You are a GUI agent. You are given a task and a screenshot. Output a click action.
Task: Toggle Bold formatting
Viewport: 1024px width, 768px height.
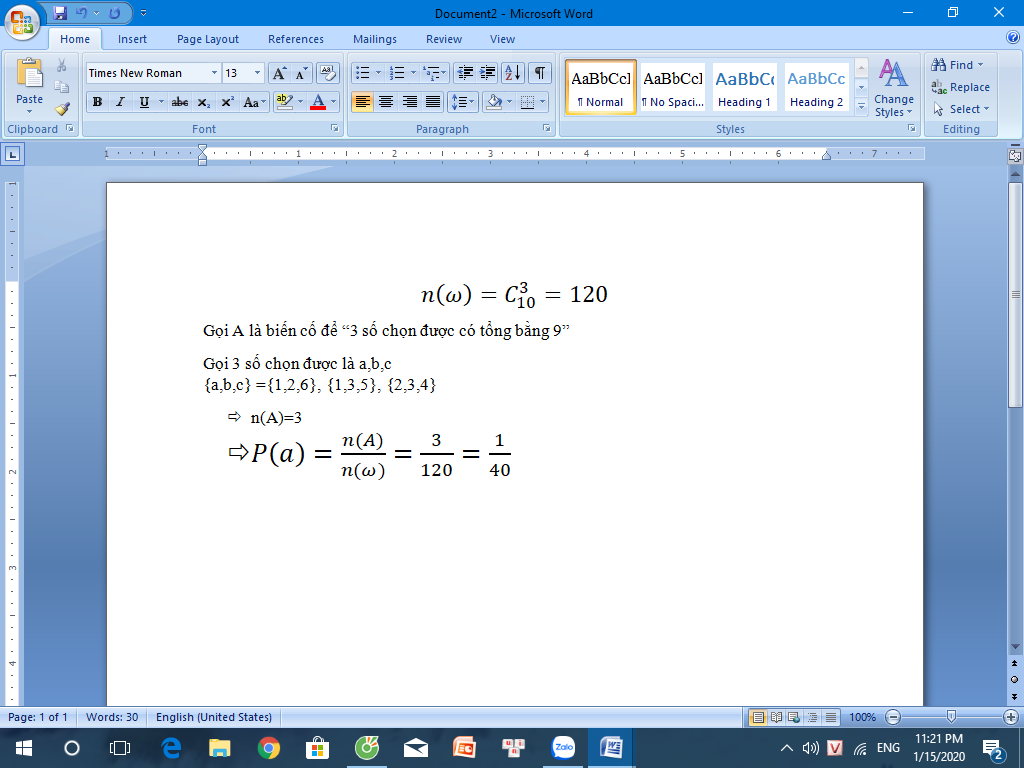[x=97, y=103]
